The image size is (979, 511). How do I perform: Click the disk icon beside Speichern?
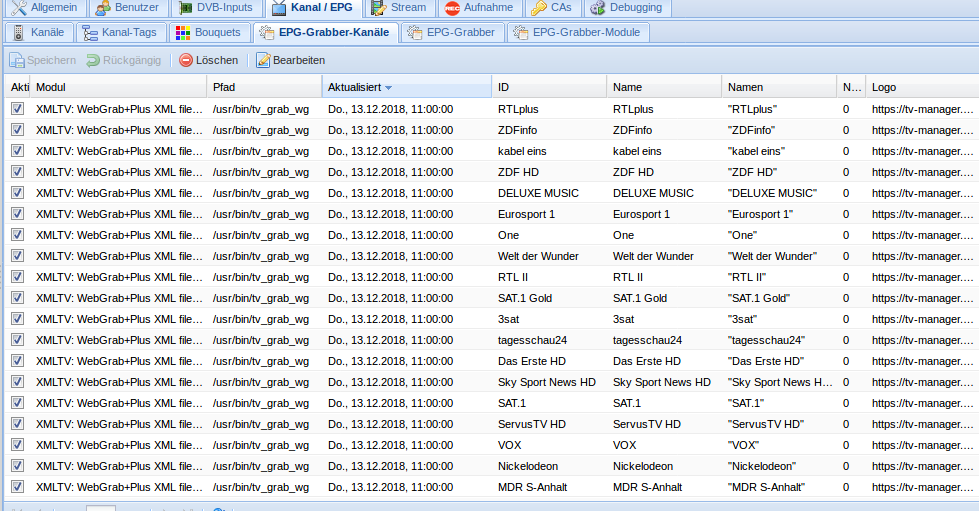17,60
